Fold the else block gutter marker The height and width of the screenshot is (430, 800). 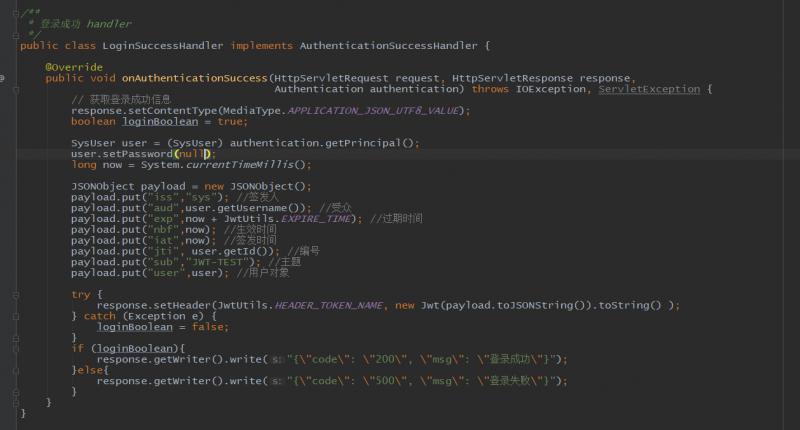pos(16,370)
